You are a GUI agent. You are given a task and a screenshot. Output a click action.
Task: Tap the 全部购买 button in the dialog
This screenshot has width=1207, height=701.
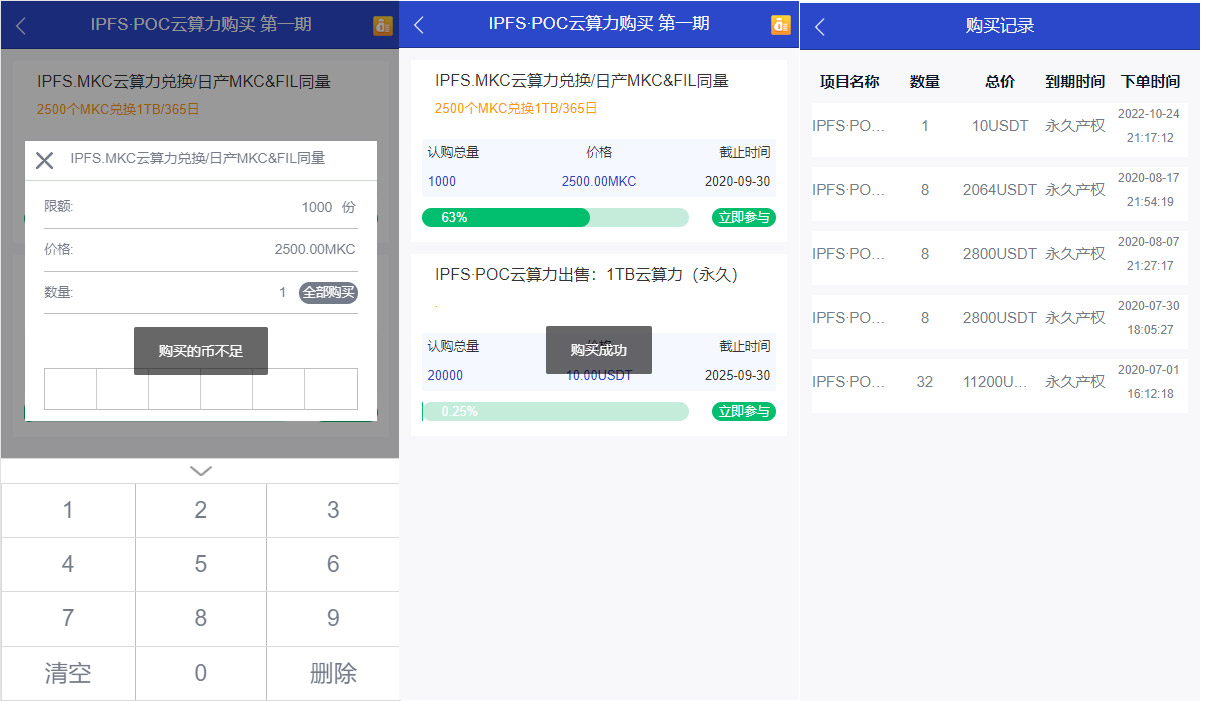point(328,293)
